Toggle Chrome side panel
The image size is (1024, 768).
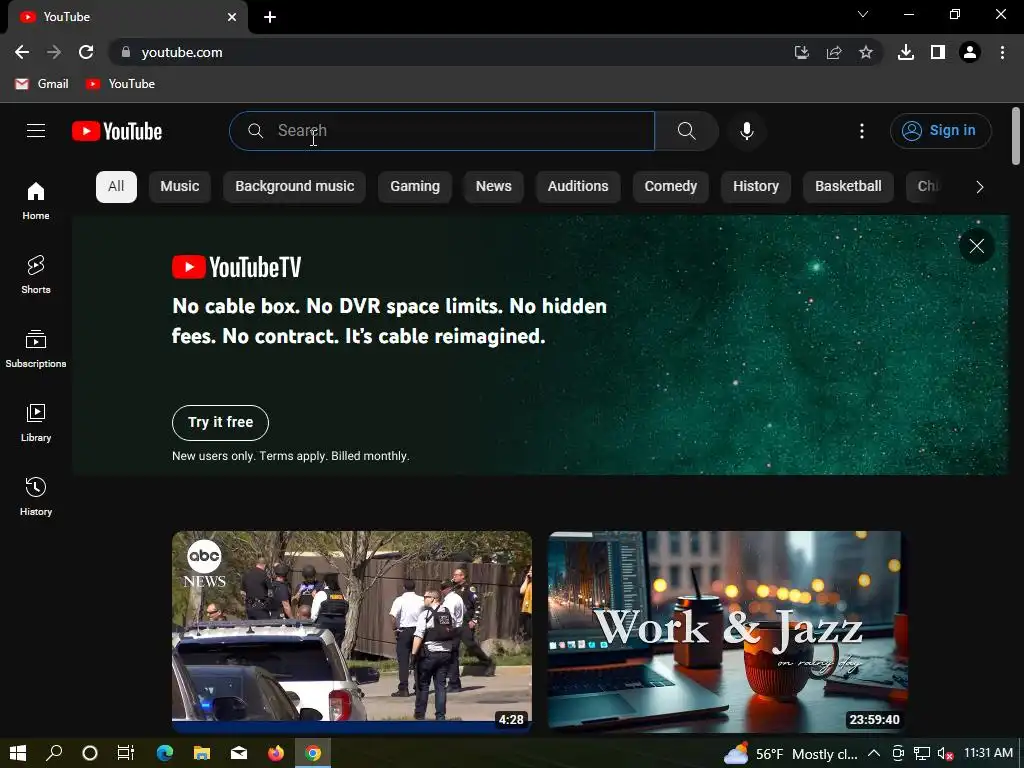pyautogui.click(x=938, y=52)
